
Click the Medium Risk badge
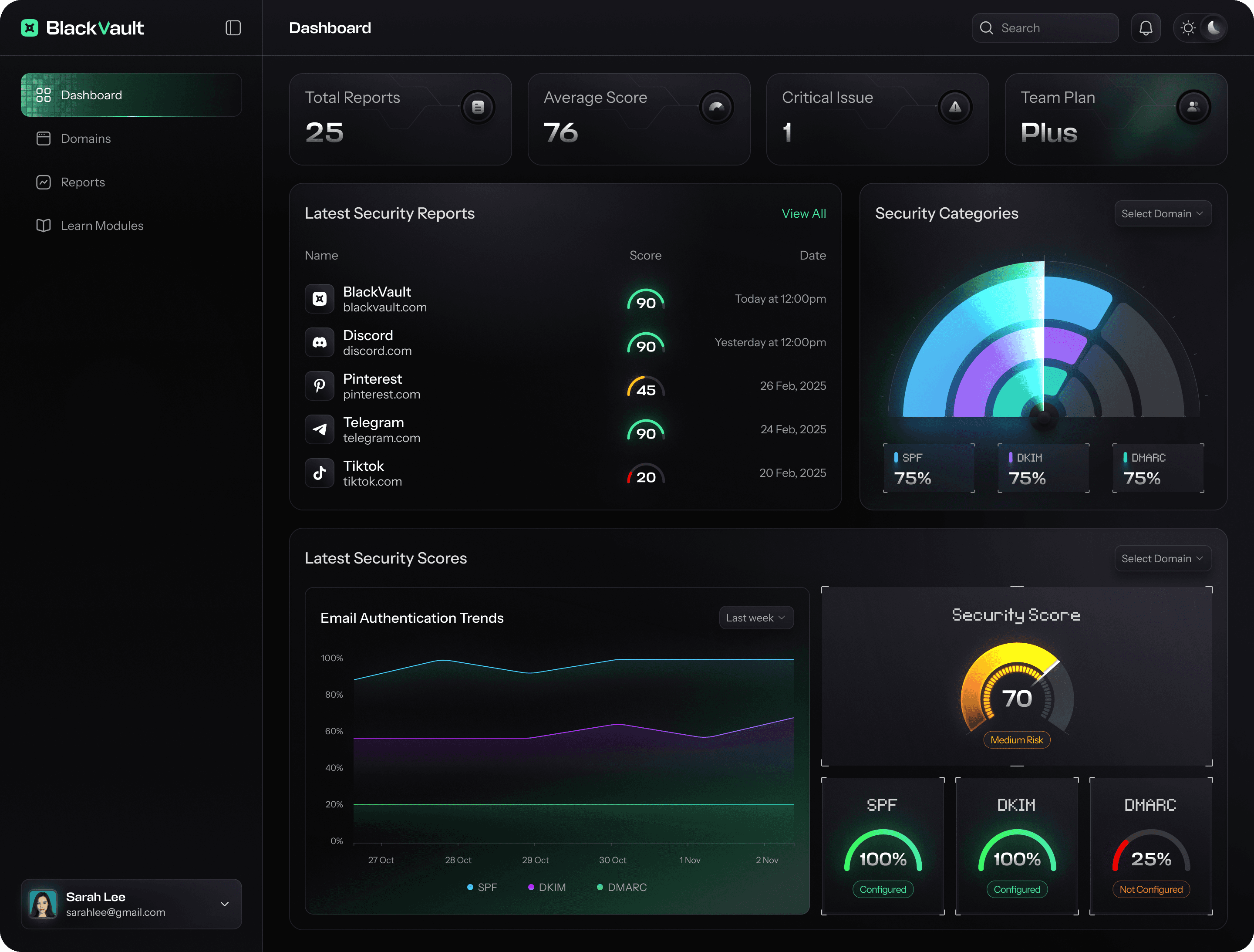(1017, 740)
